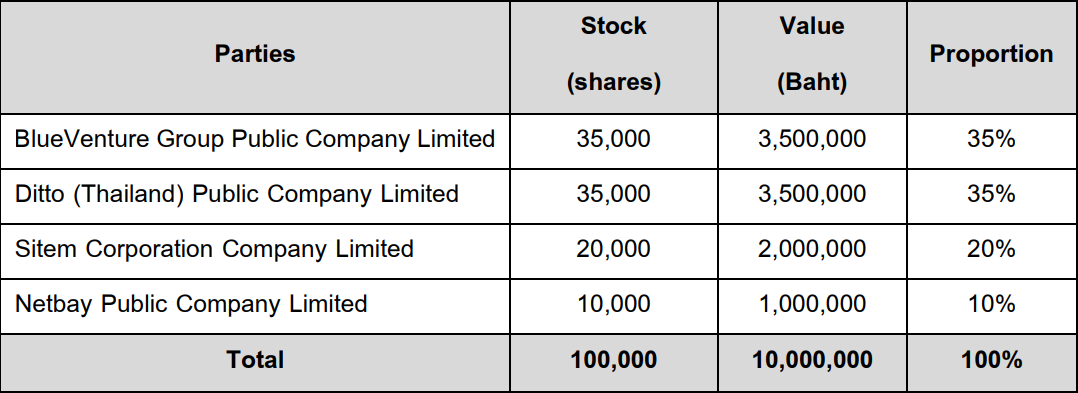Click Sitem's 20% proportion cell
The height and width of the screenshot is (393, 1078).
992,249
